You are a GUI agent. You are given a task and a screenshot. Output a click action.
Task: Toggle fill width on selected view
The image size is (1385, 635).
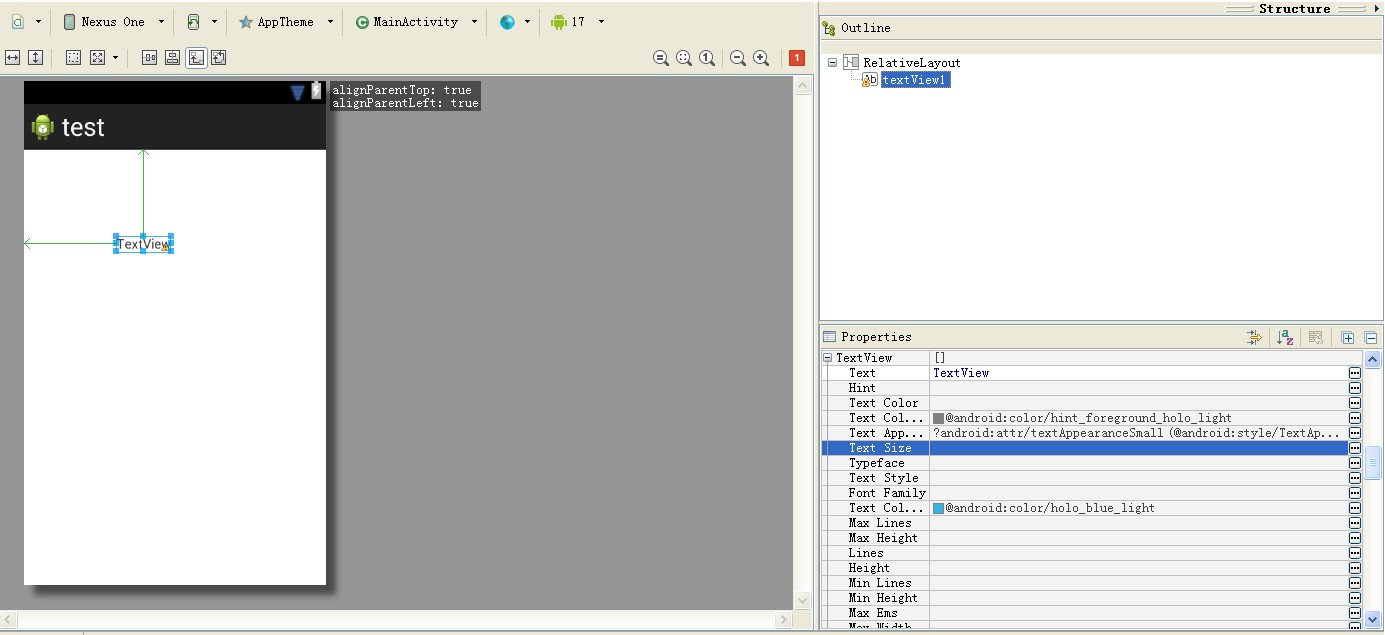pyautogui.click(x=13, y=58)
